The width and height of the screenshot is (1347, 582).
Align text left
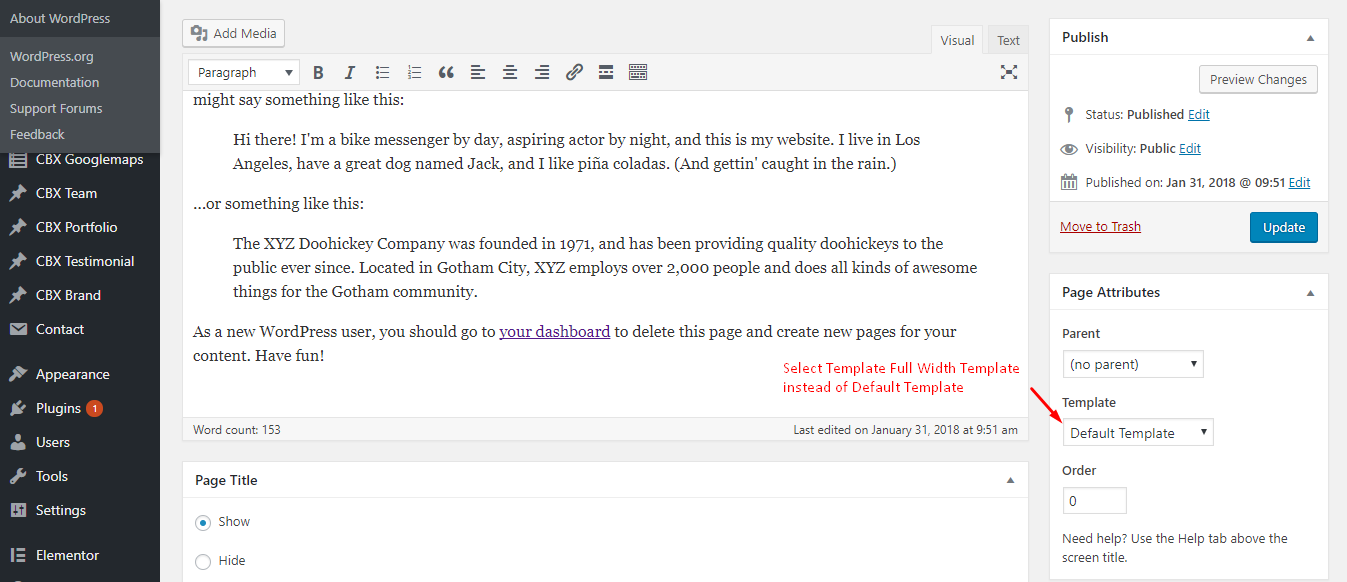(x=478, y=72)
